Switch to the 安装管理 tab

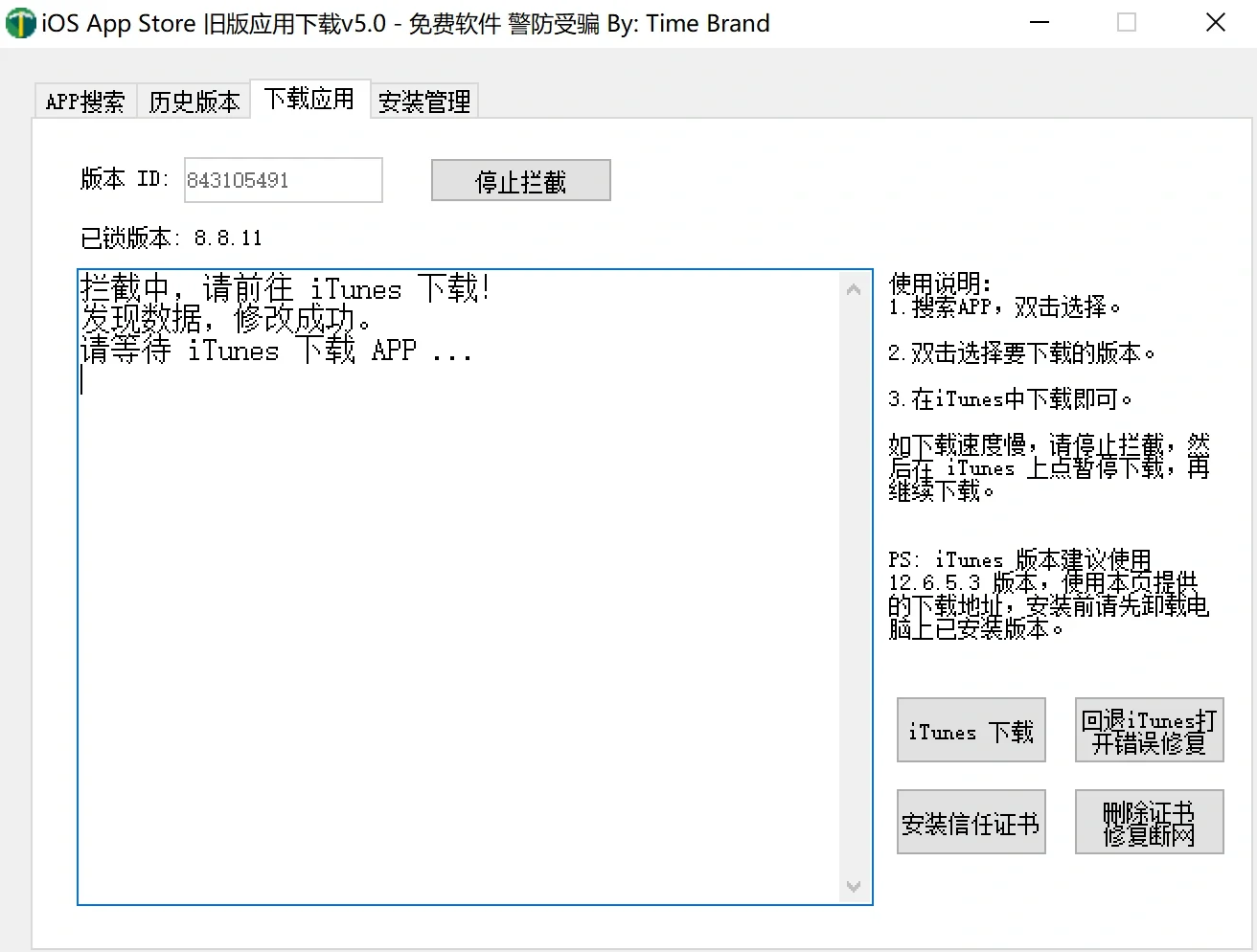423,100
